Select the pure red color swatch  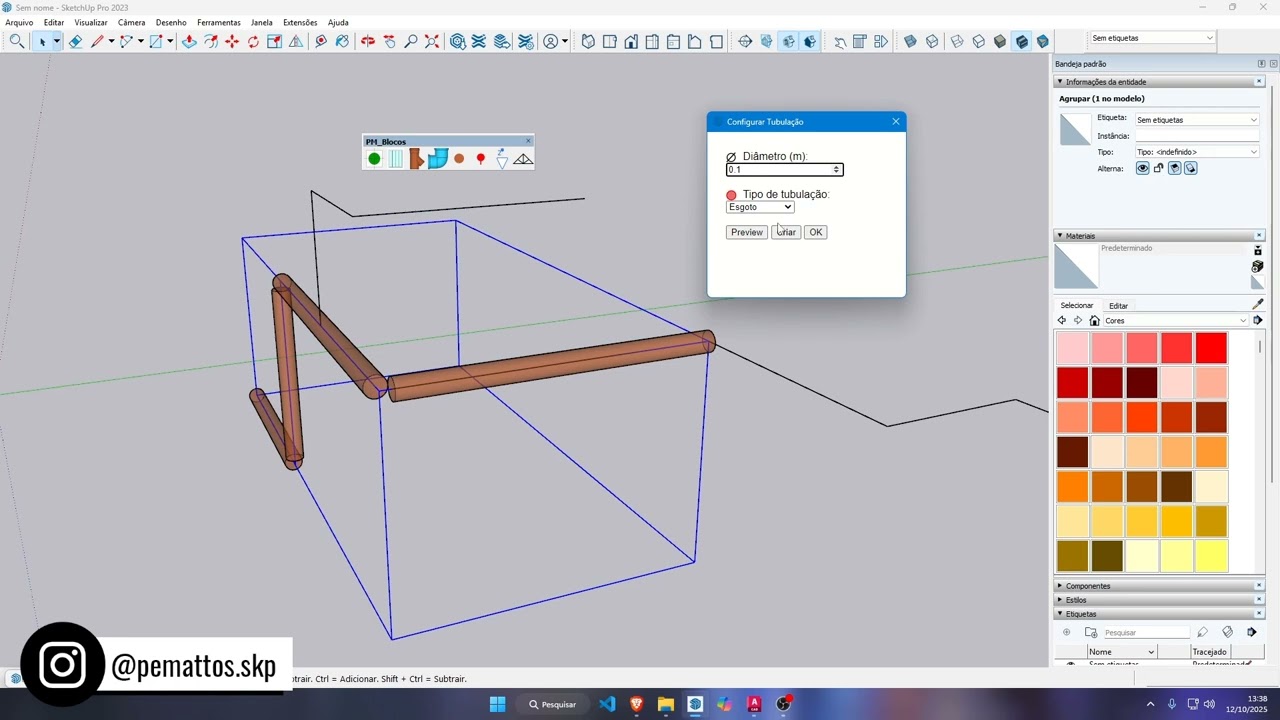[x=1211, y=348]
